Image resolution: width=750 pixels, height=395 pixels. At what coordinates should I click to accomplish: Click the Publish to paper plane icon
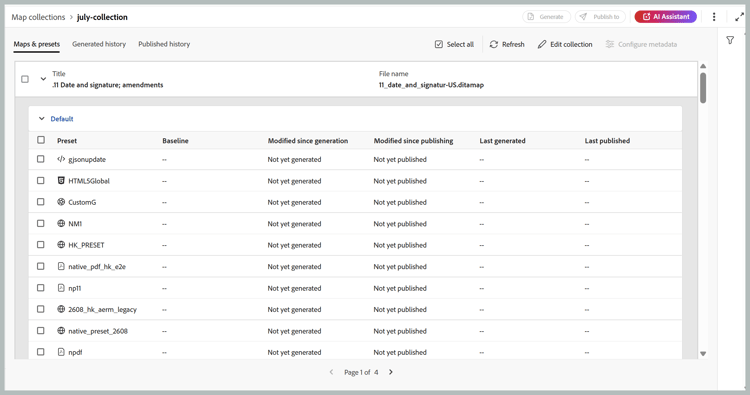click(583, 17)
